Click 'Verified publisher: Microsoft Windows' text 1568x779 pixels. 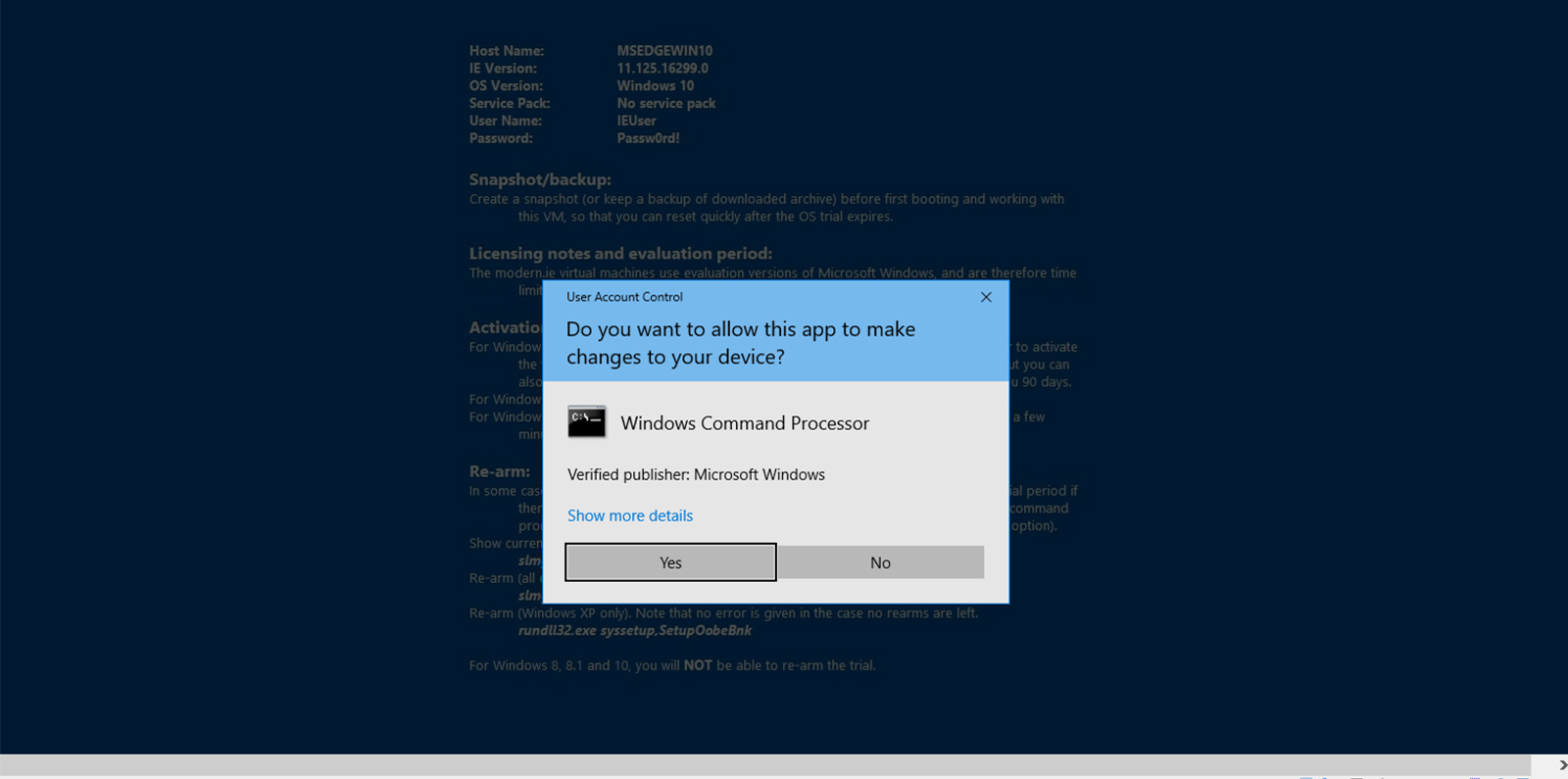pos(696,474)
